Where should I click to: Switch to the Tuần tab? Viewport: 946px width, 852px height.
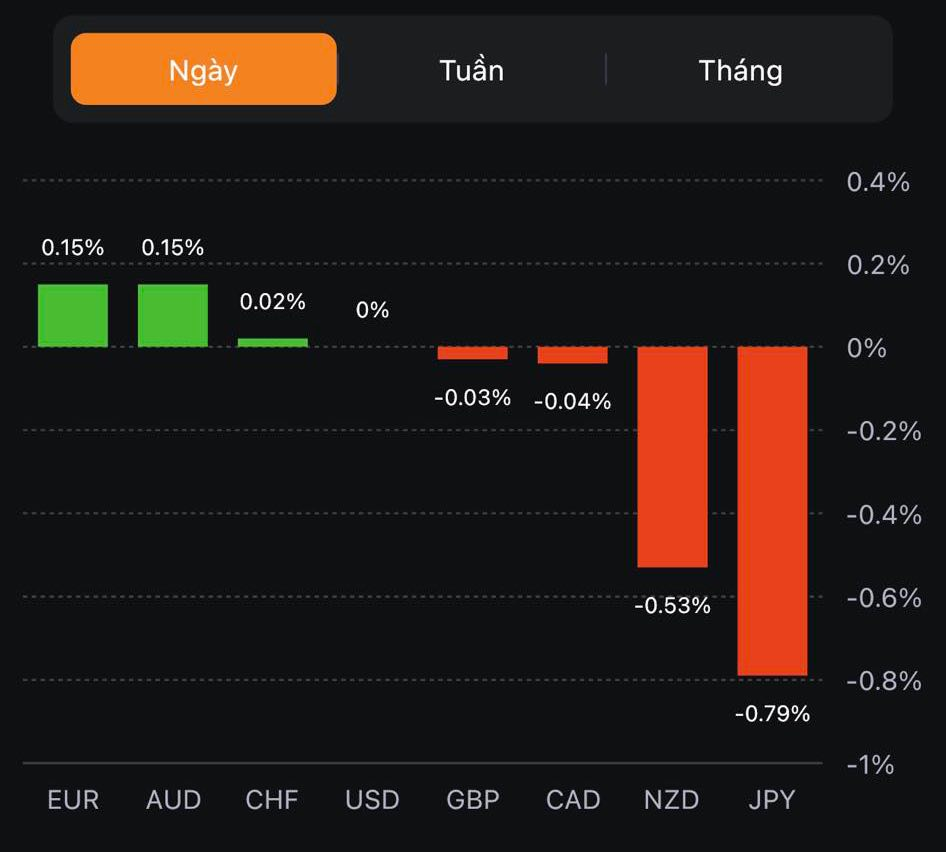[471, 70]
